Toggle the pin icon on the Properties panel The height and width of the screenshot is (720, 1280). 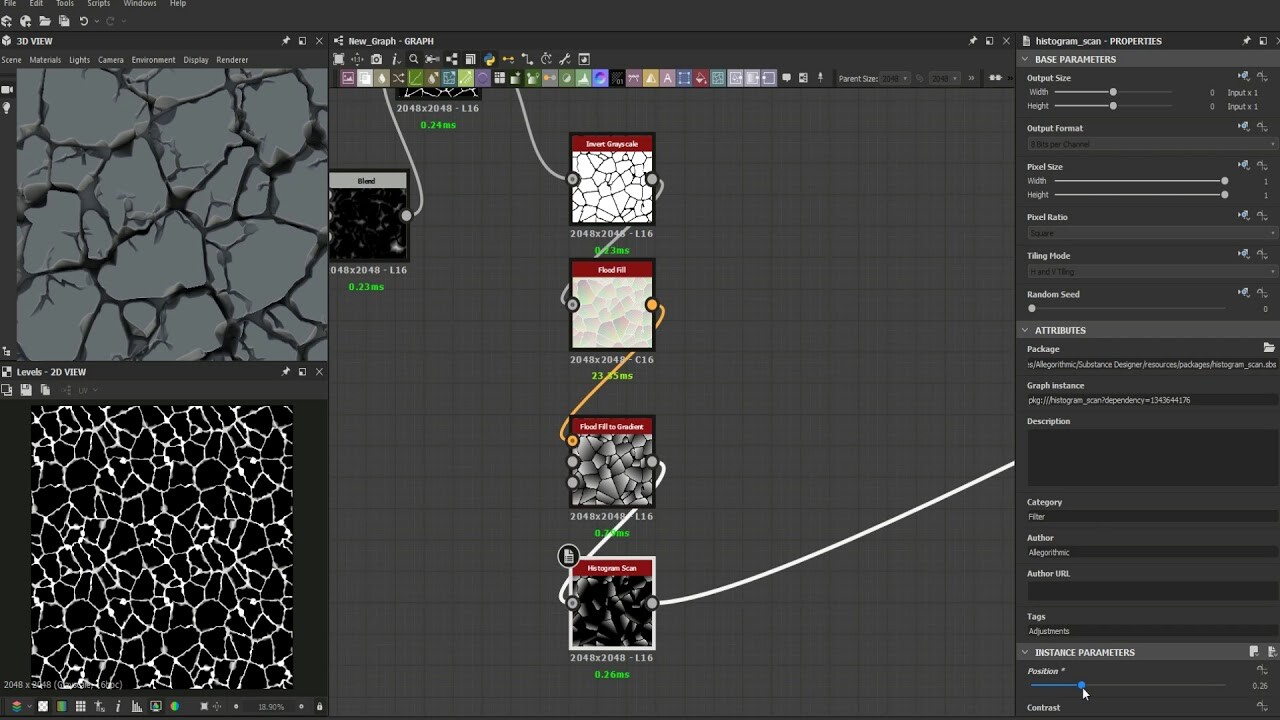point(1244,41)
